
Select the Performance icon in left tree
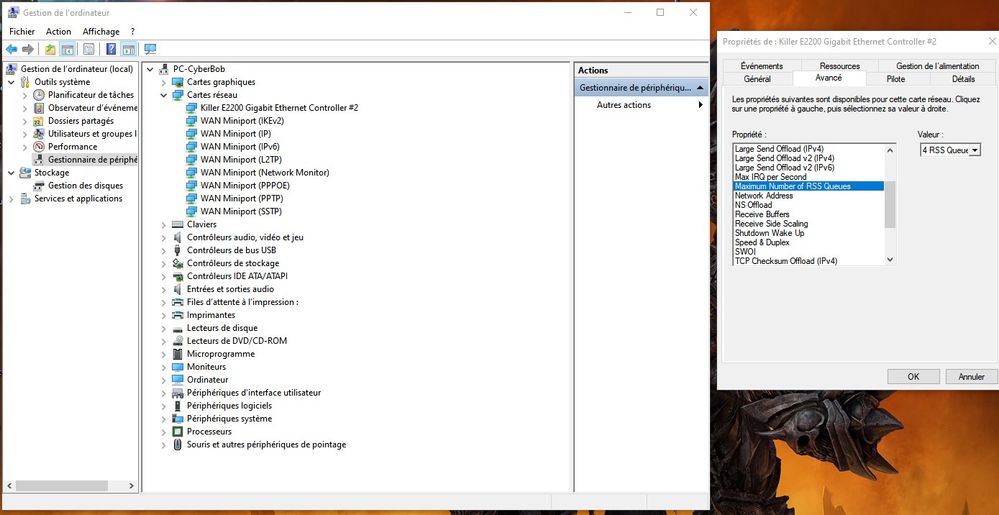[x=39, y=146]
